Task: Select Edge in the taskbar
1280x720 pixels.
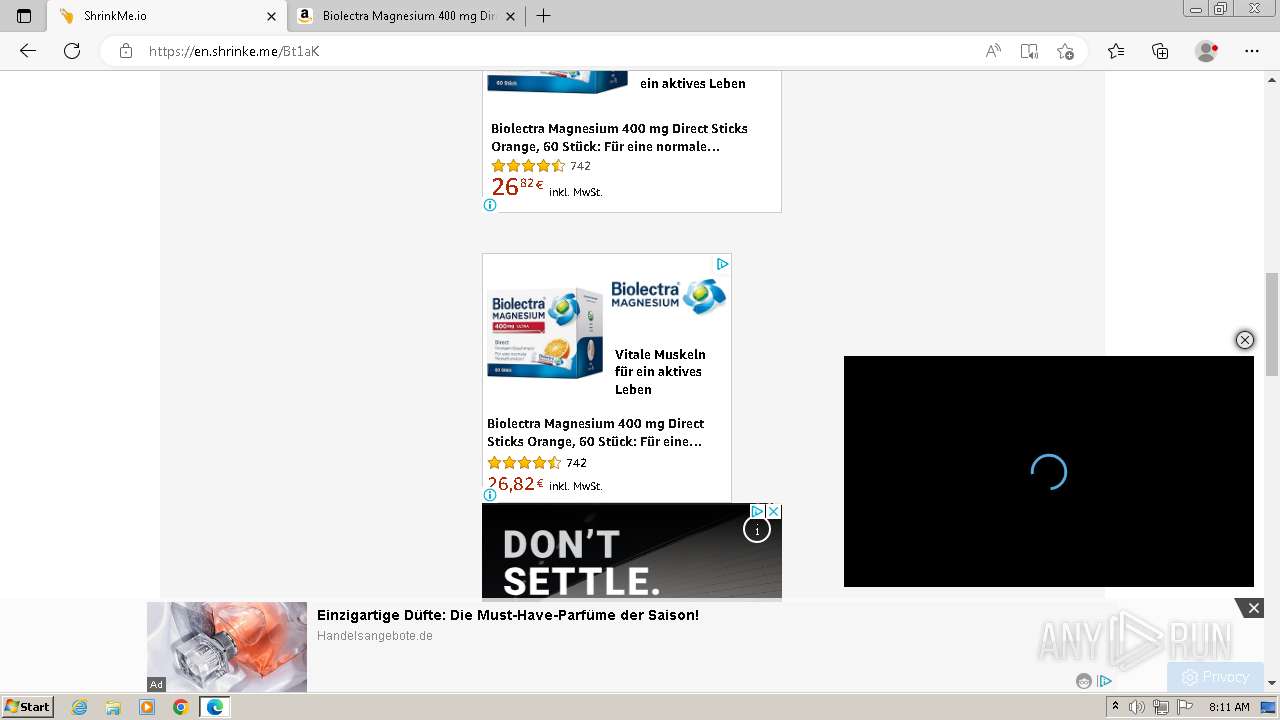Action: [215, 707]
